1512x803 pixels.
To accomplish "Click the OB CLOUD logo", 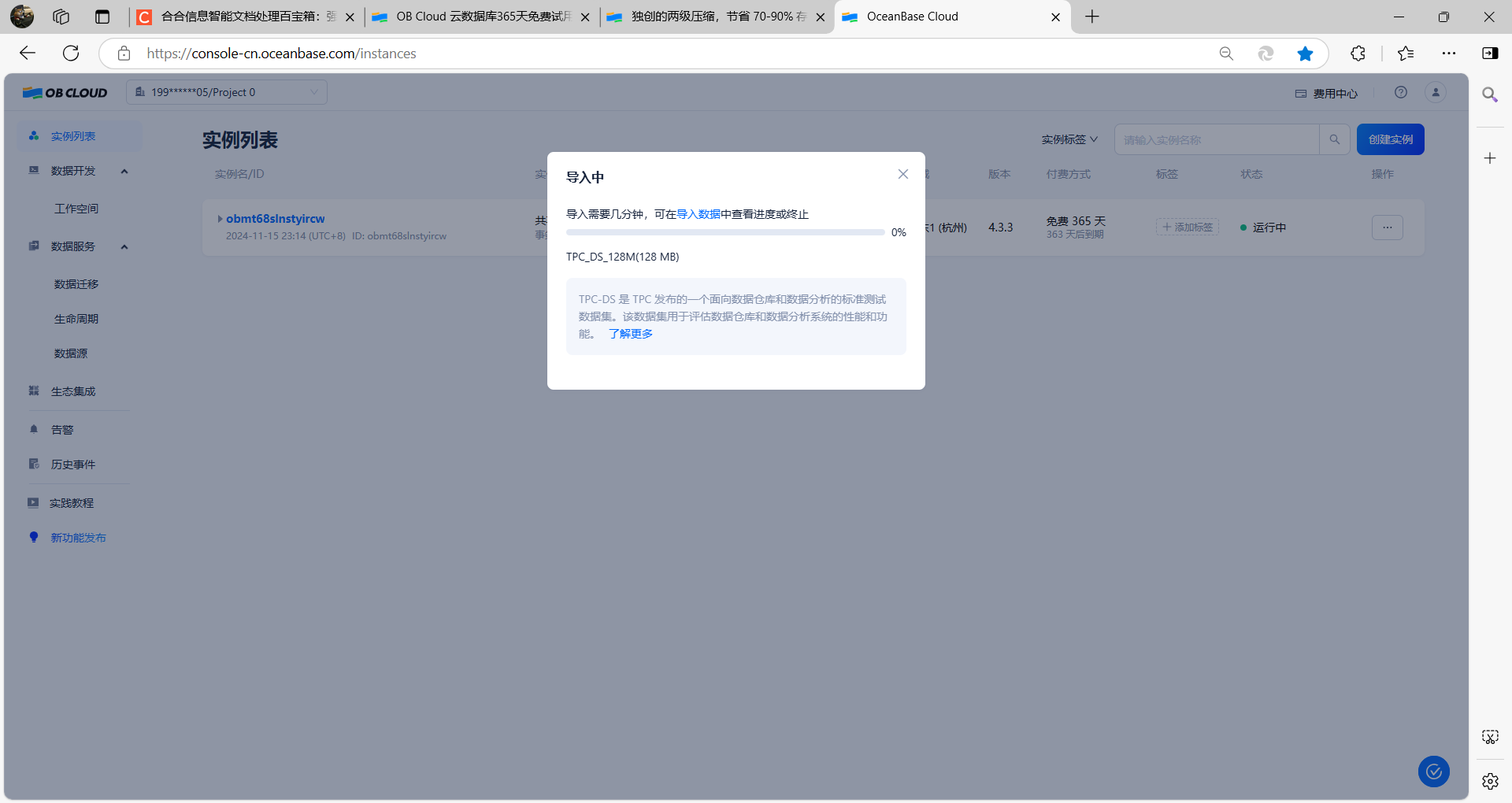I will click(x=65, y=92).
